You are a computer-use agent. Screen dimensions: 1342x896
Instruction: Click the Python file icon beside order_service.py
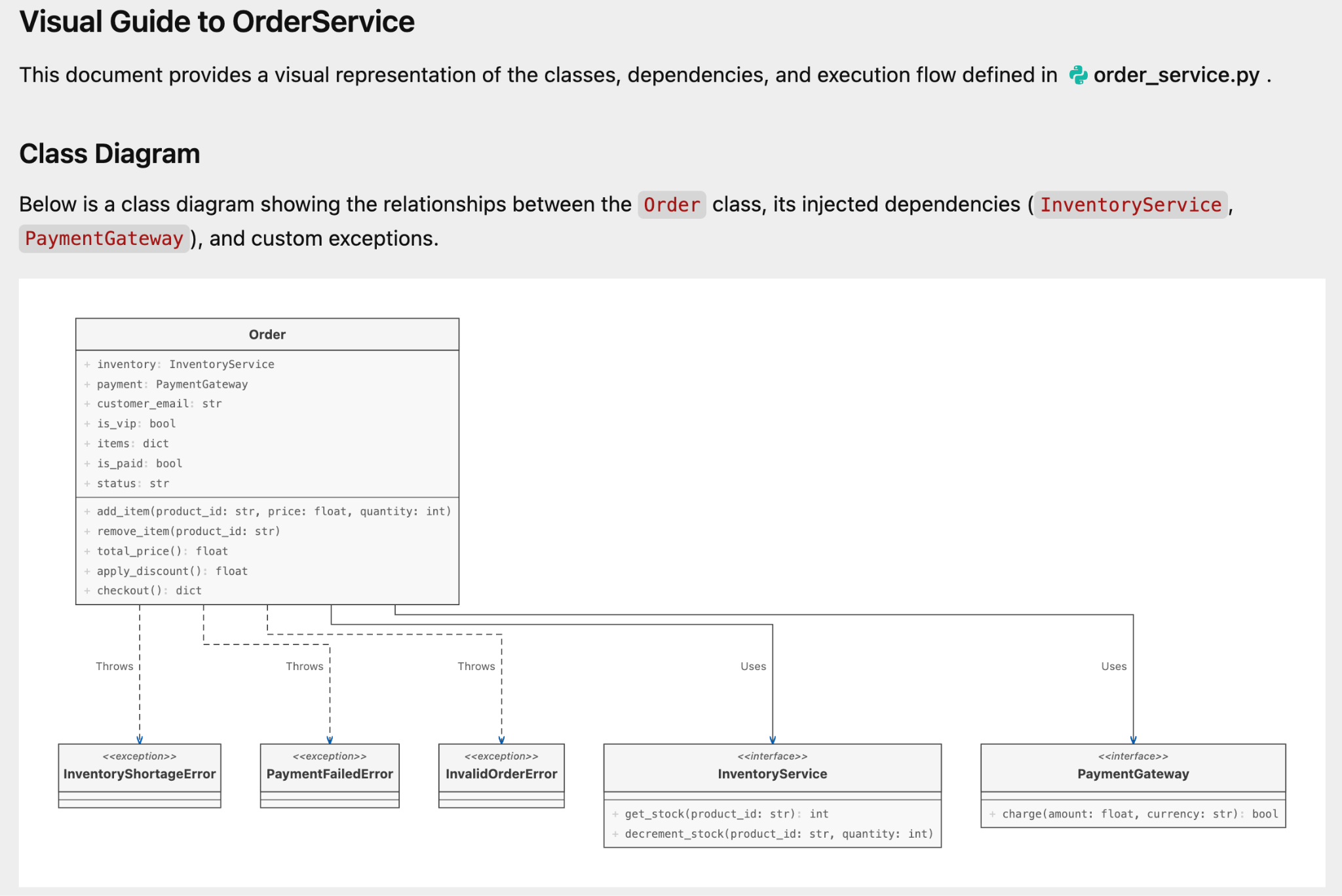[x=1078, y=75]
